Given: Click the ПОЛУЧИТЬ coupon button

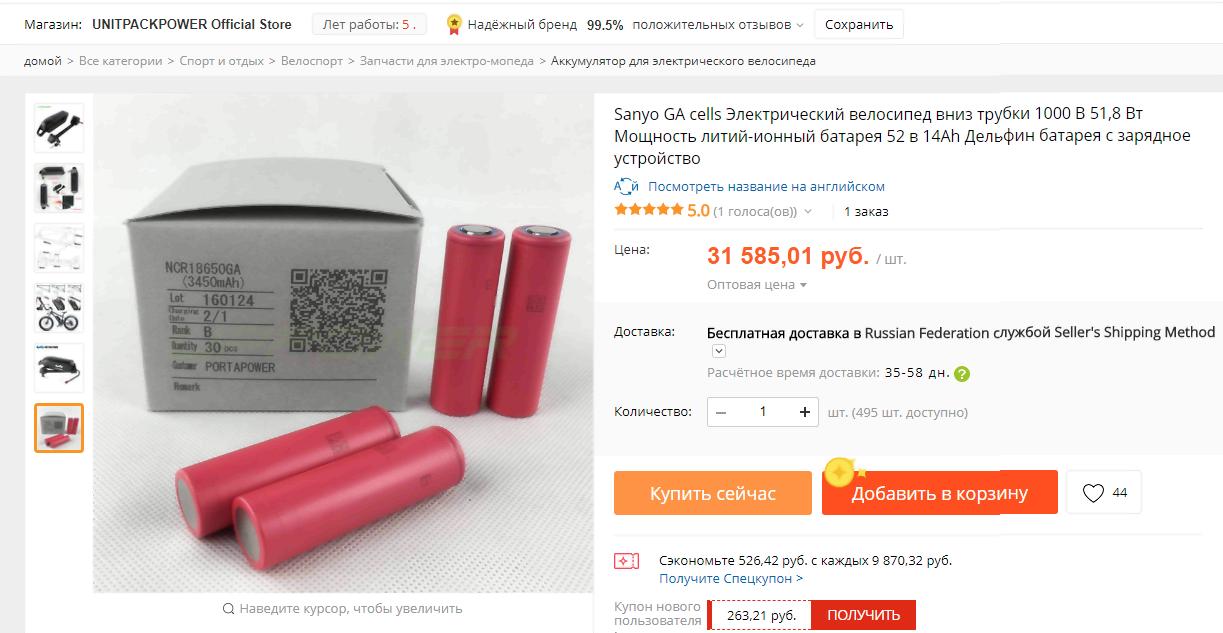Looking at the screenshot, I should tap(863, 615).
